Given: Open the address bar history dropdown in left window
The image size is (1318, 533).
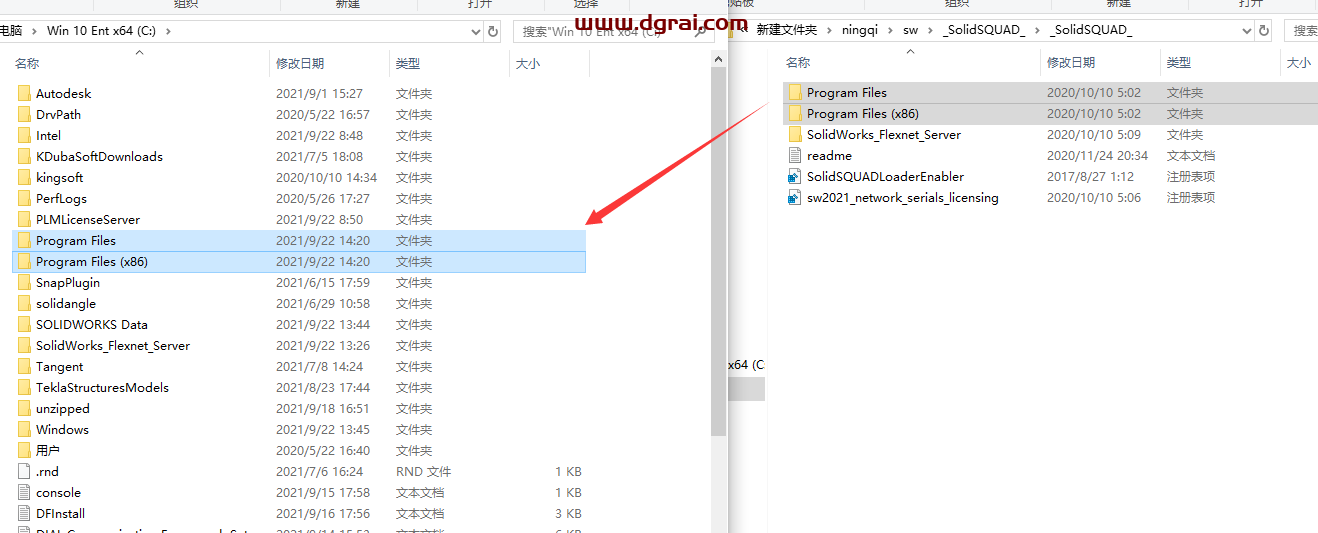Looking at the screenshot, I should [x=476, y=31].
